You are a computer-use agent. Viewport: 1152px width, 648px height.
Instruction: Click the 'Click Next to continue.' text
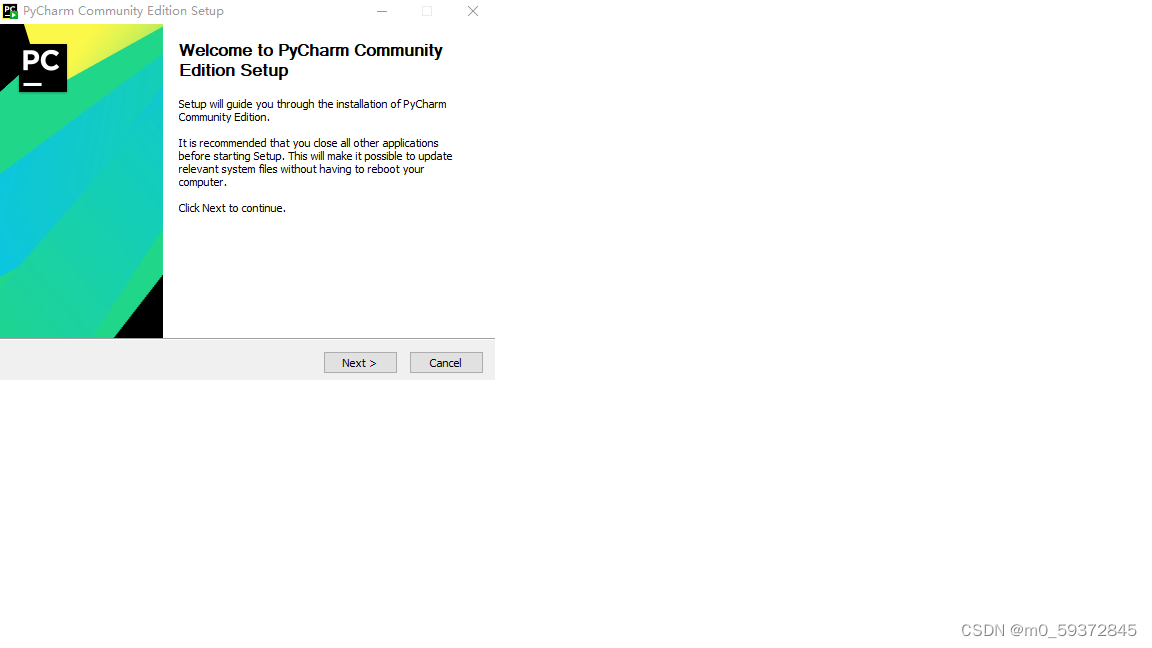(232, 208)
